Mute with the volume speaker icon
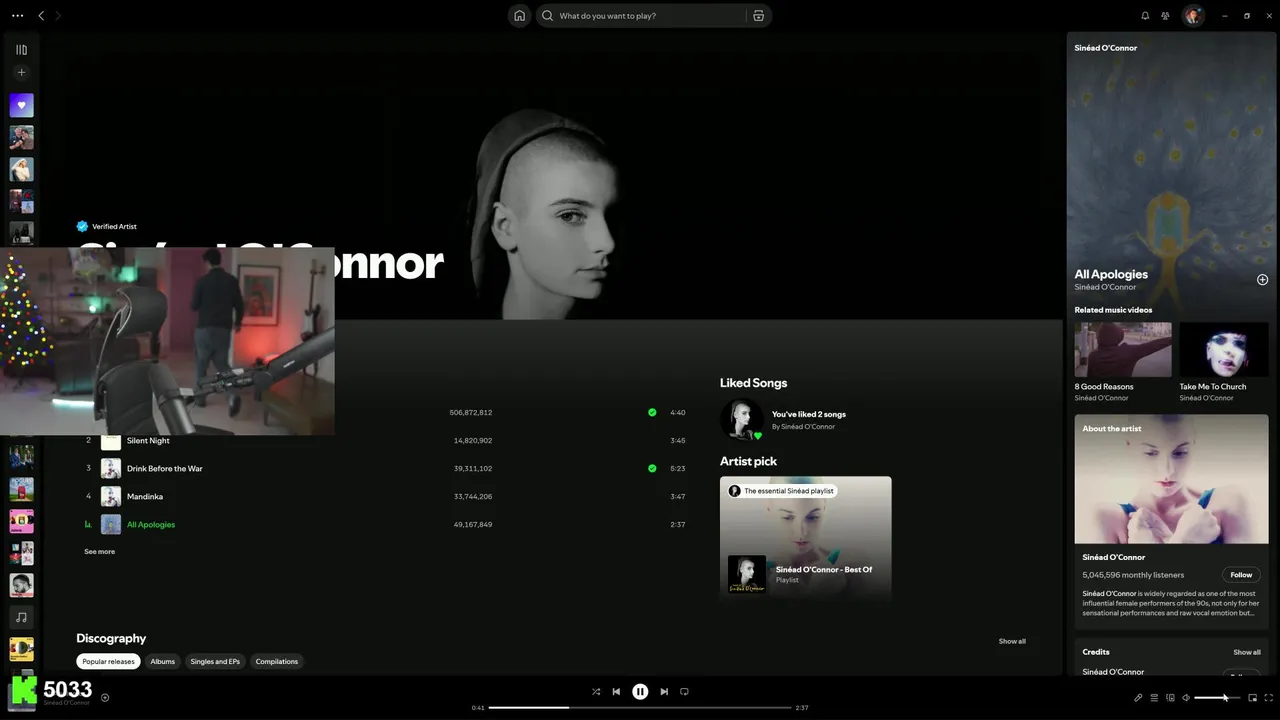 [x=1186, y=697]
